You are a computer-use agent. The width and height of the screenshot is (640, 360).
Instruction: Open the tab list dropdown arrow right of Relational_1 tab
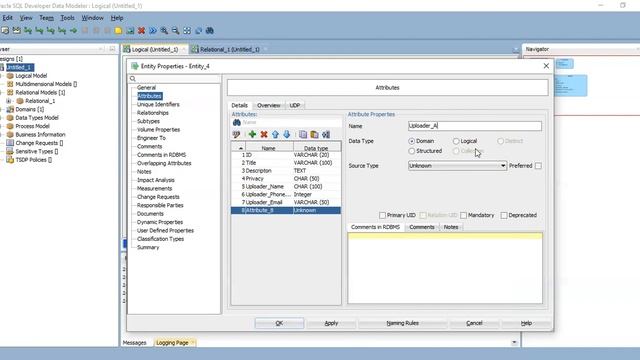click(516, 49)
